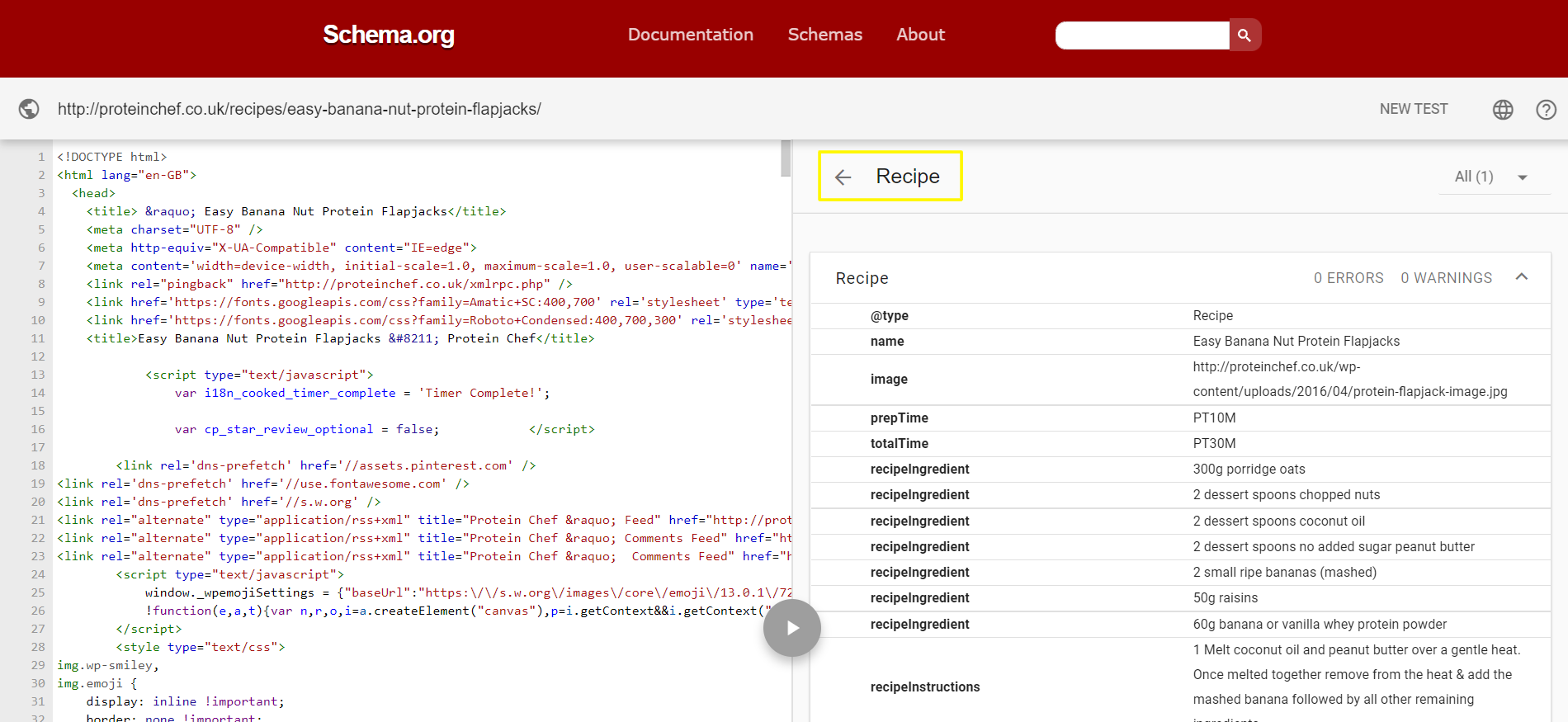Click the peanut butter ingredient value
This screenshot has width=1568, height=722.
click(x=1334, y=547)
